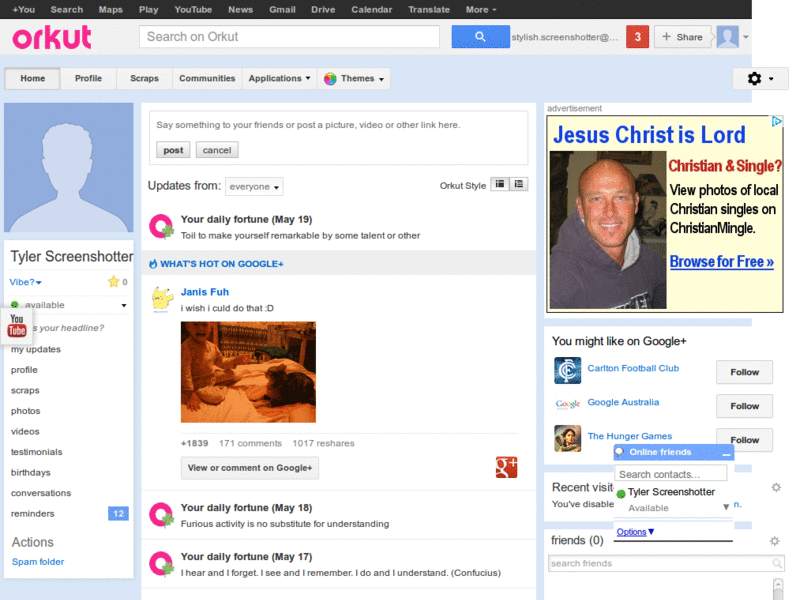Image resolution: width=800 pixels, height=600 pixels.
Task: Open the available status dropdown
Action: pos(123,305)
